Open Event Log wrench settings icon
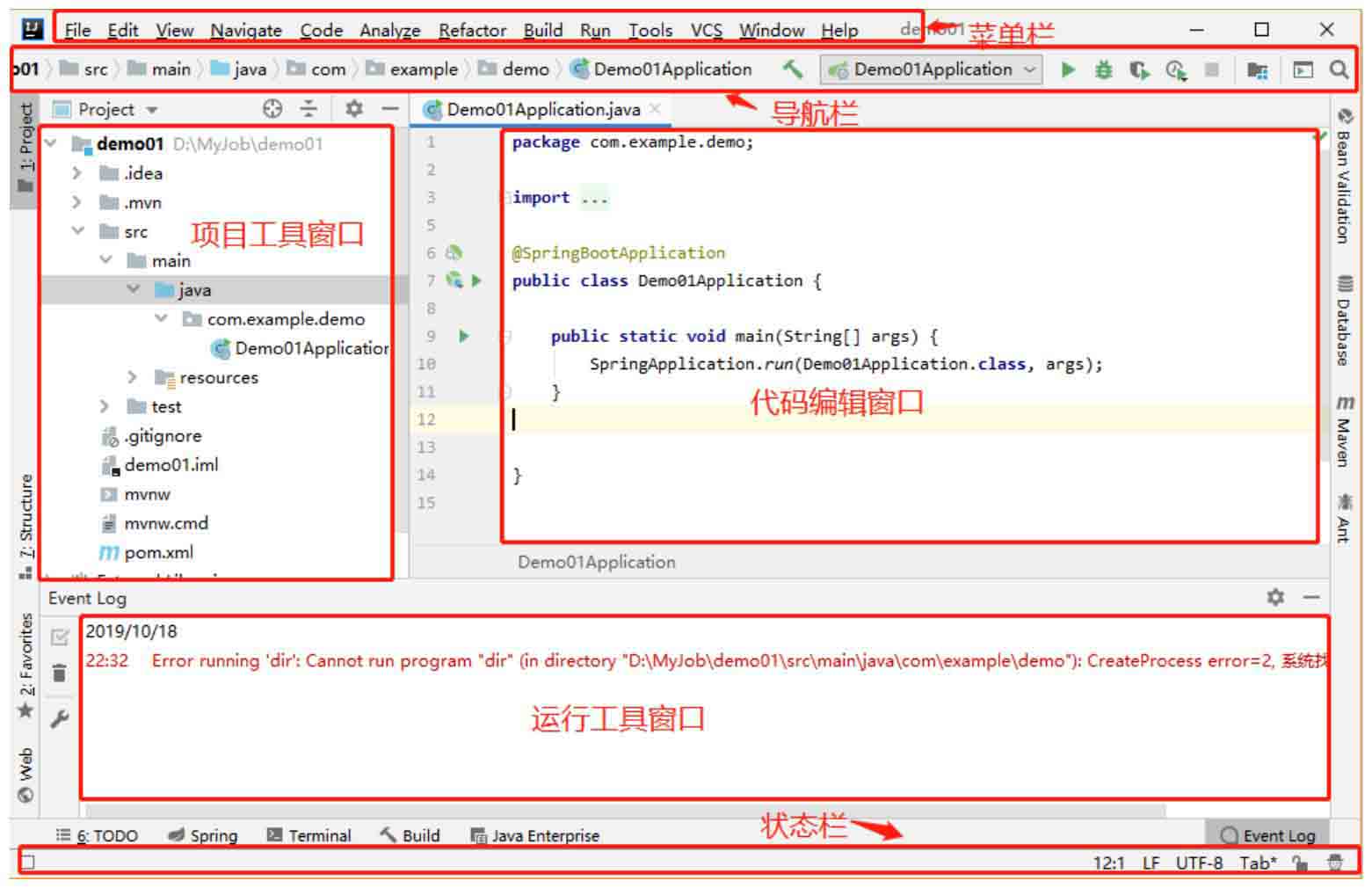Viewport: 1372px width, 888px height. pyautogui.click(x=60, y=718)
